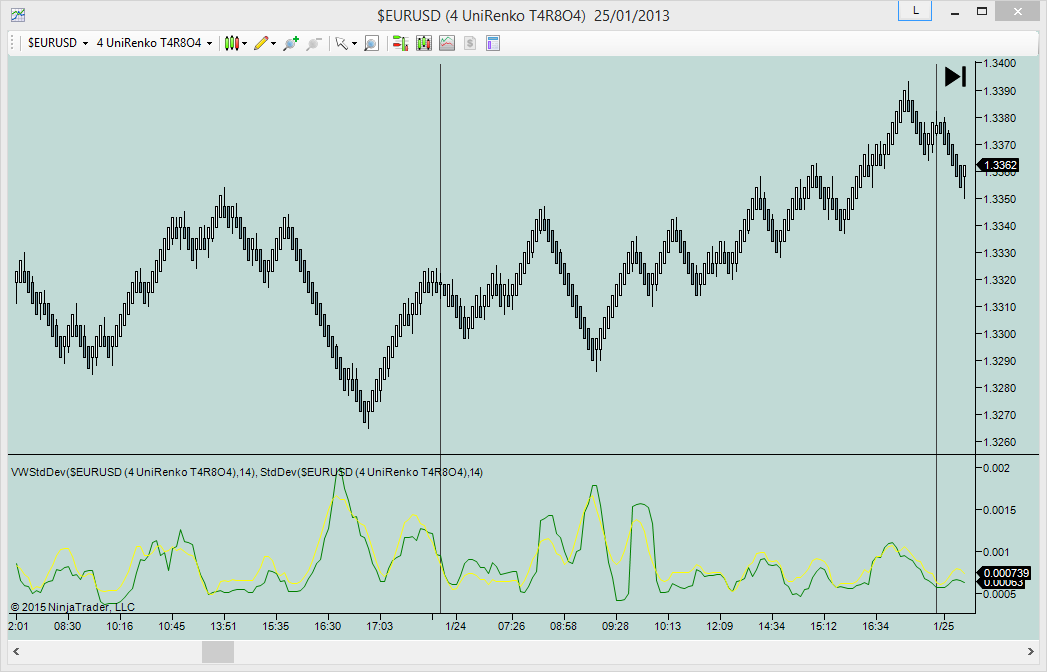Screen dimensions: 1047x672
Task: Click the Zoom In magnifier icon
Action: pos(290,43)
